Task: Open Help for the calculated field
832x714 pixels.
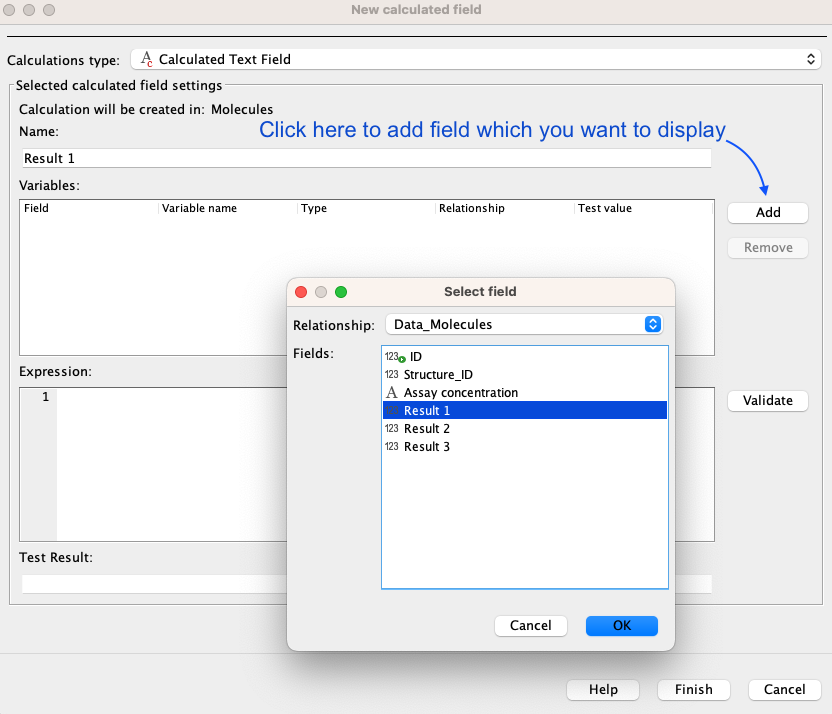Action: 603,689
